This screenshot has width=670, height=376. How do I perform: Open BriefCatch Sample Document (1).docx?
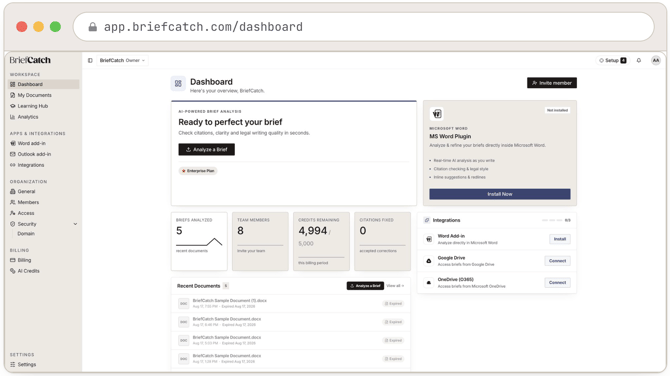pyautogui.click(x=291, y=303)
